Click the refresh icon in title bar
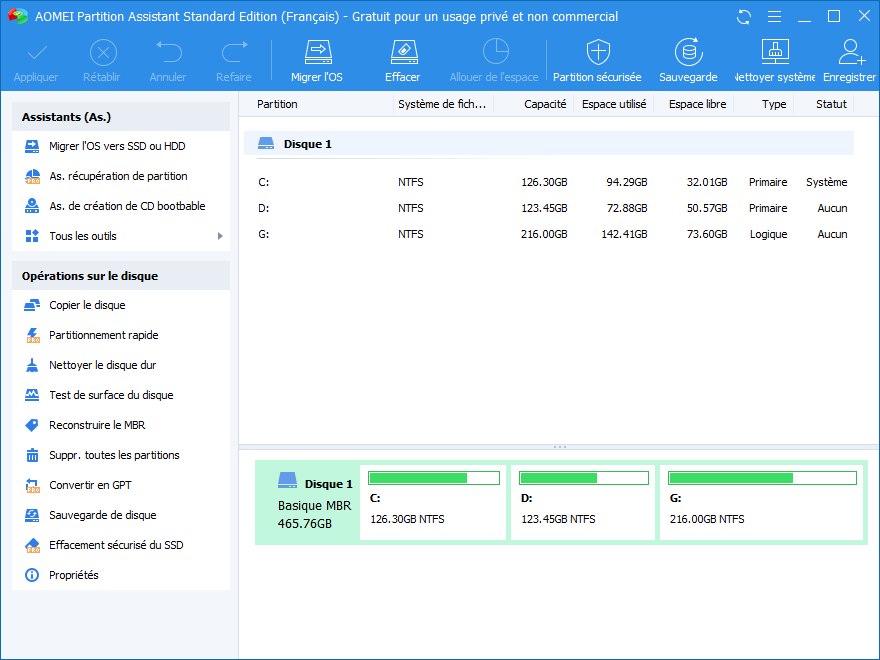 743,17
